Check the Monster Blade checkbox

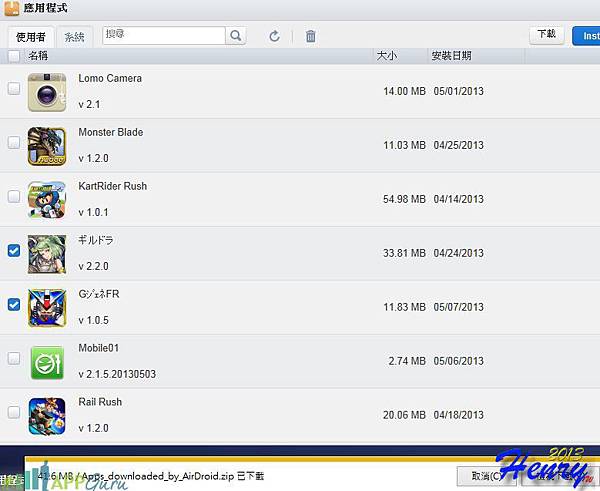pos(14,142)
